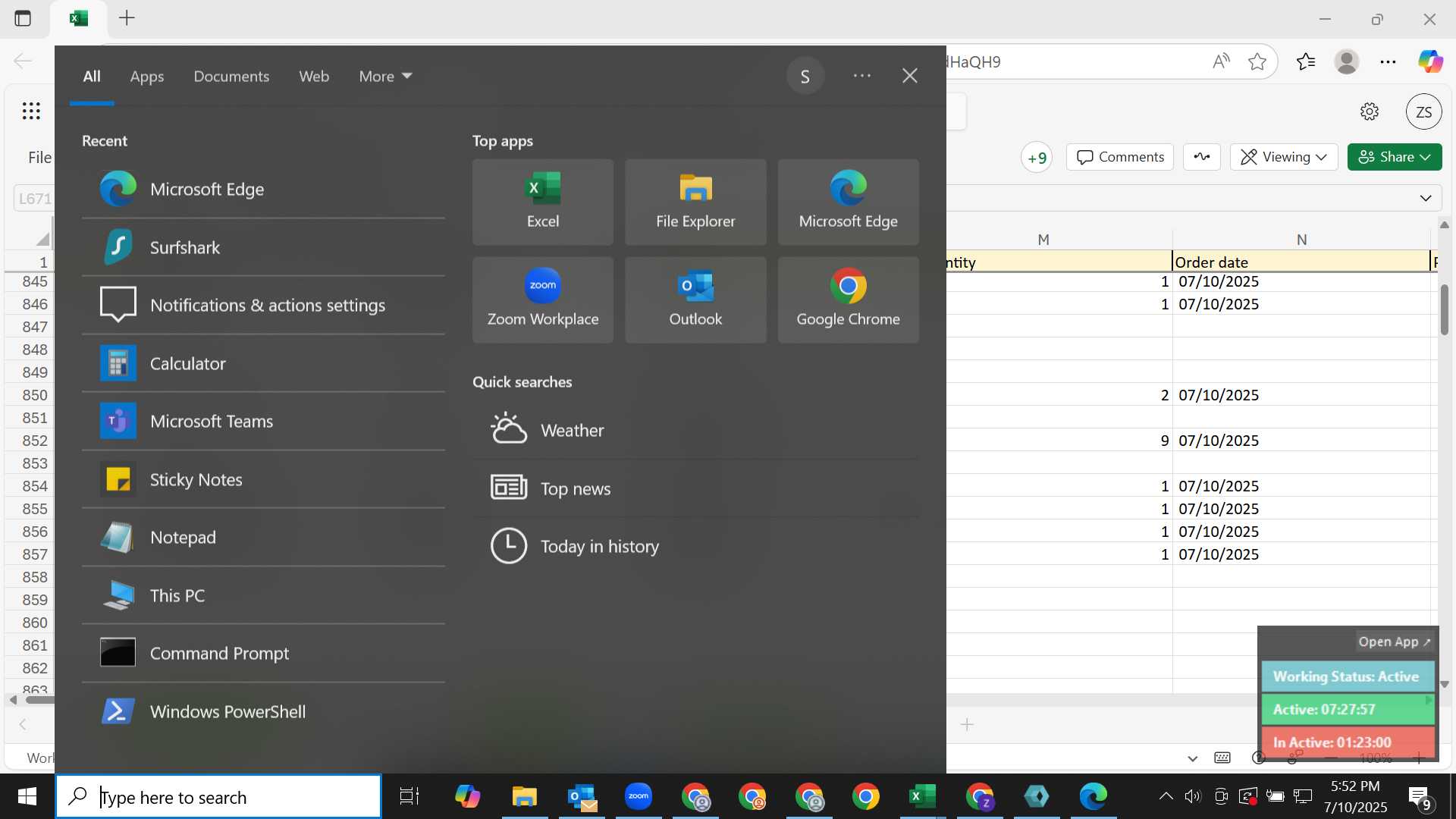Viewport: 1456px width, 819px height.
Task: Close the Windows search panel
Action: click(910, 76)
